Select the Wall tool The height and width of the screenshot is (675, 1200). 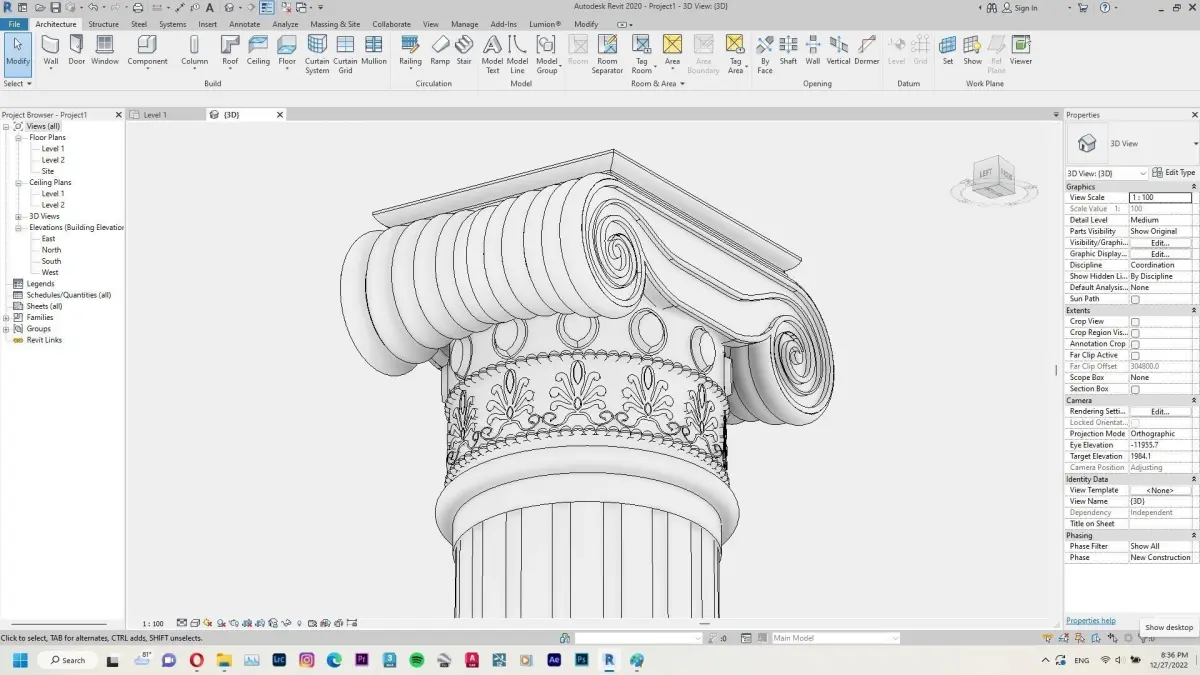(x=50, y=51)
